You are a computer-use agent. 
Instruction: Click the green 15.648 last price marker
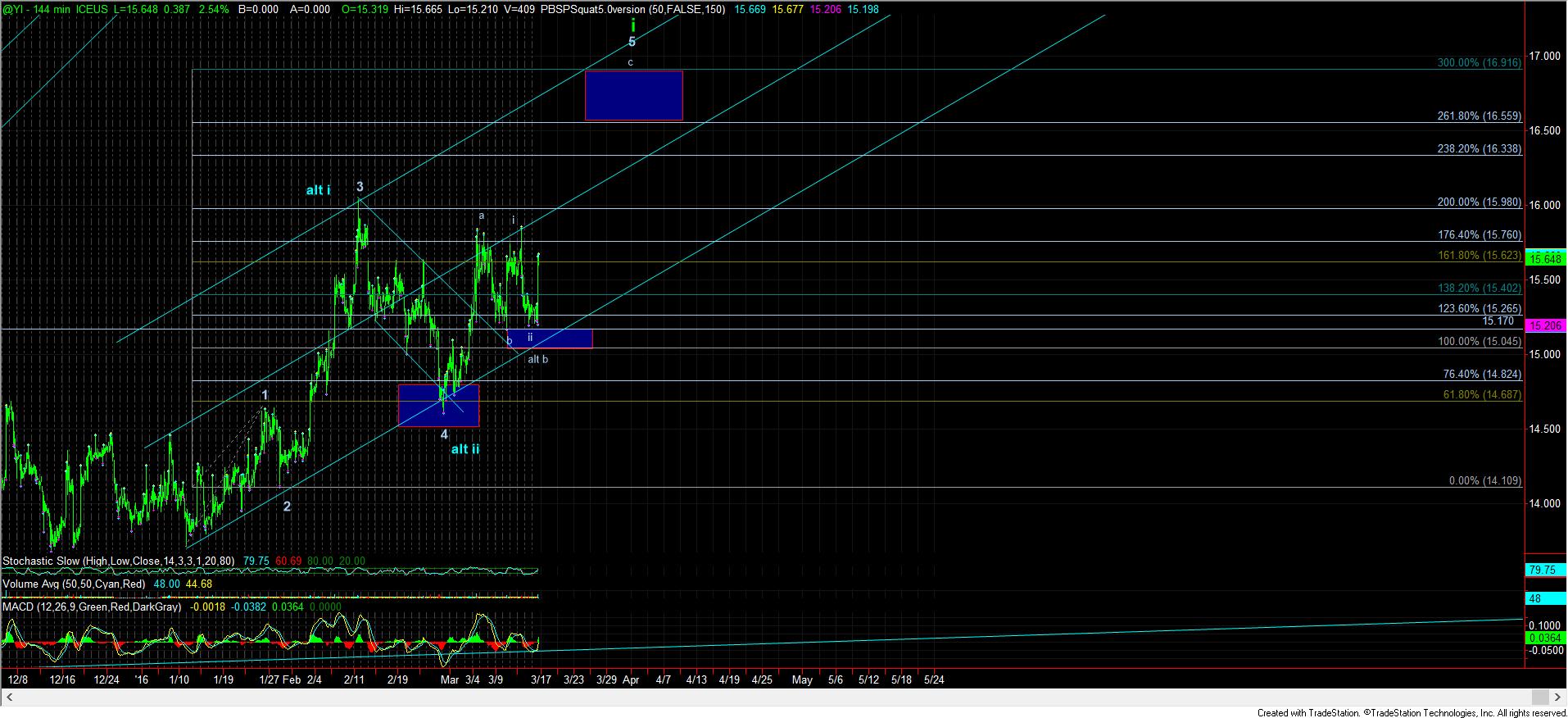[1545, 259]
